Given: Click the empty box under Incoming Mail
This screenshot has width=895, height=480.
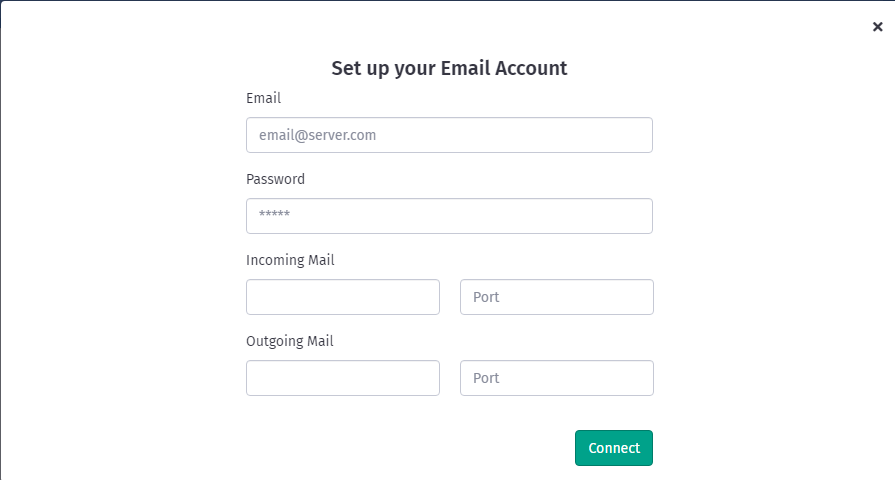Looking at the screenshot, I should (x=343, y=297).
